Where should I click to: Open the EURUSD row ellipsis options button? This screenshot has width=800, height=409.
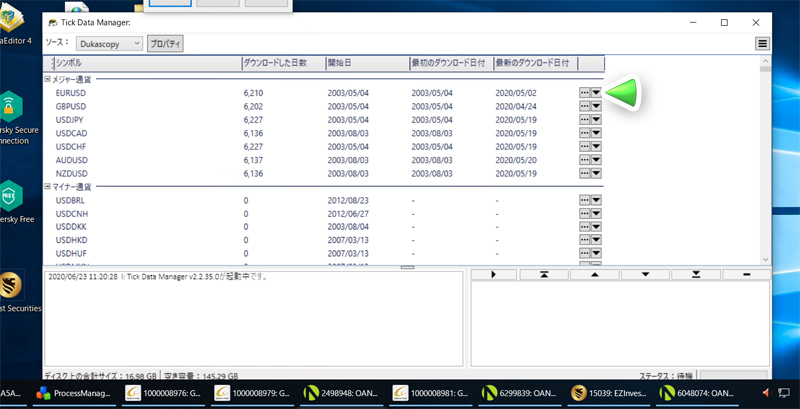point(585,93)
